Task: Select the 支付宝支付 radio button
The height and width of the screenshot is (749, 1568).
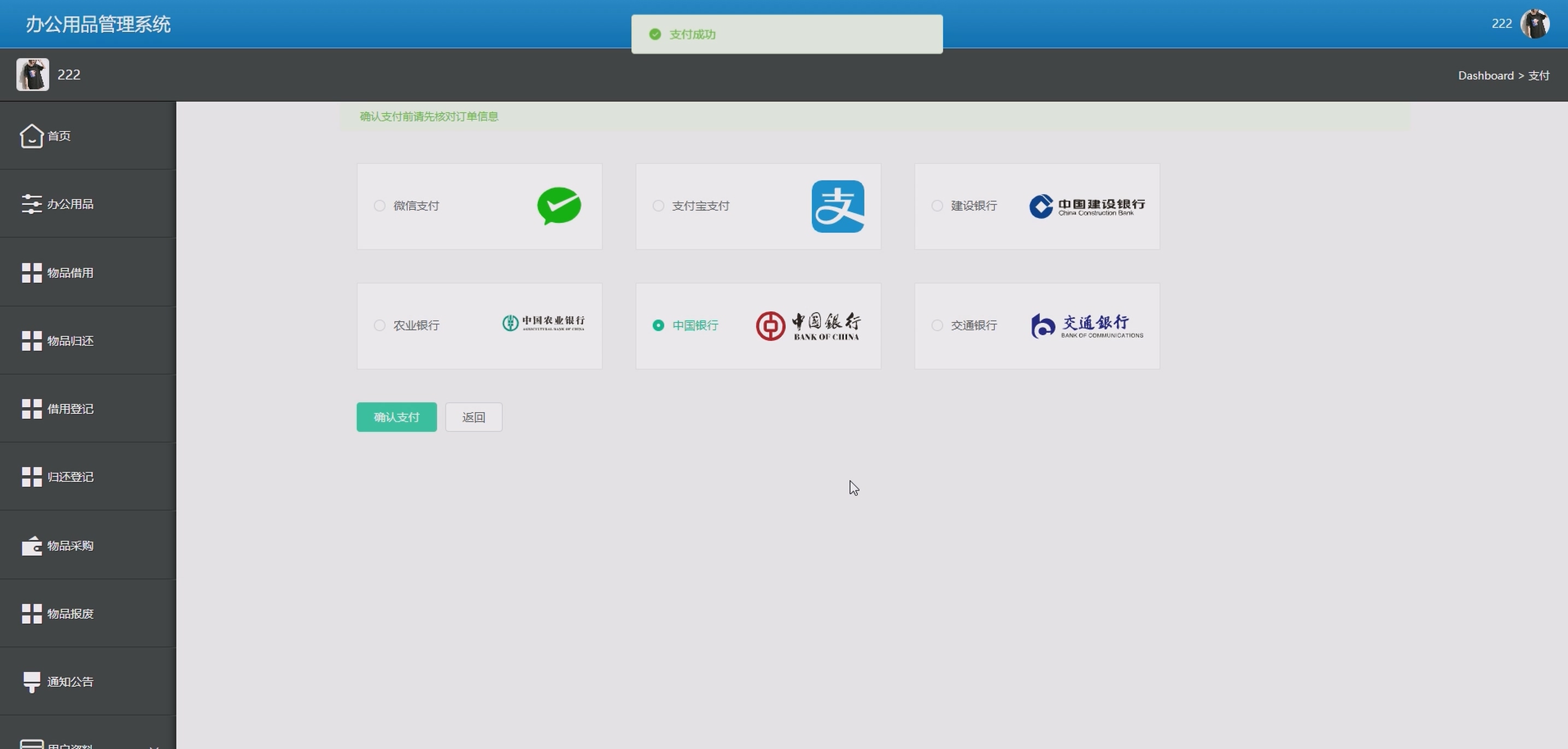Action: (658, 206)
